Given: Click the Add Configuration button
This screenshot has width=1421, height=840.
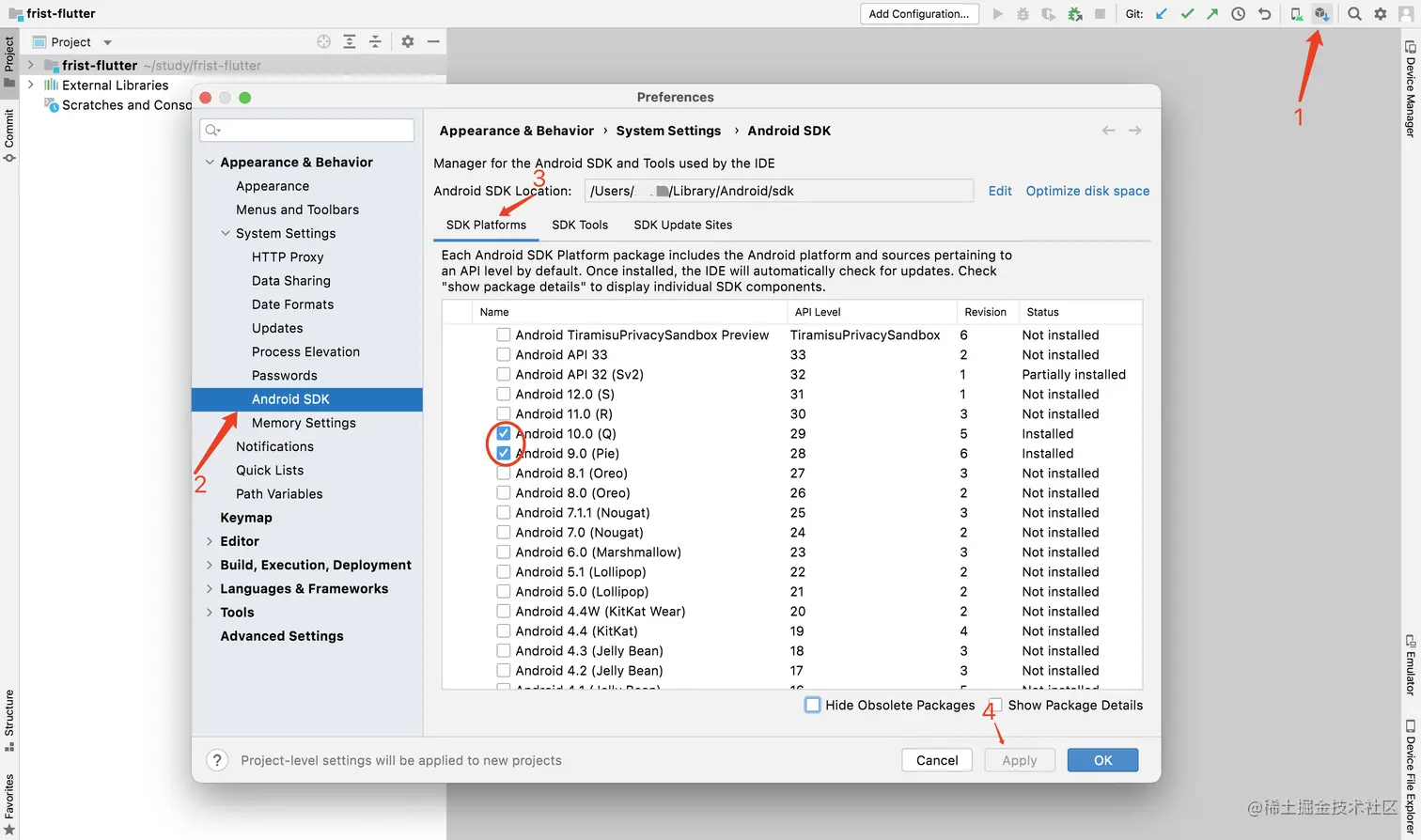Looking at the screenshot, I should click(919, 14).
